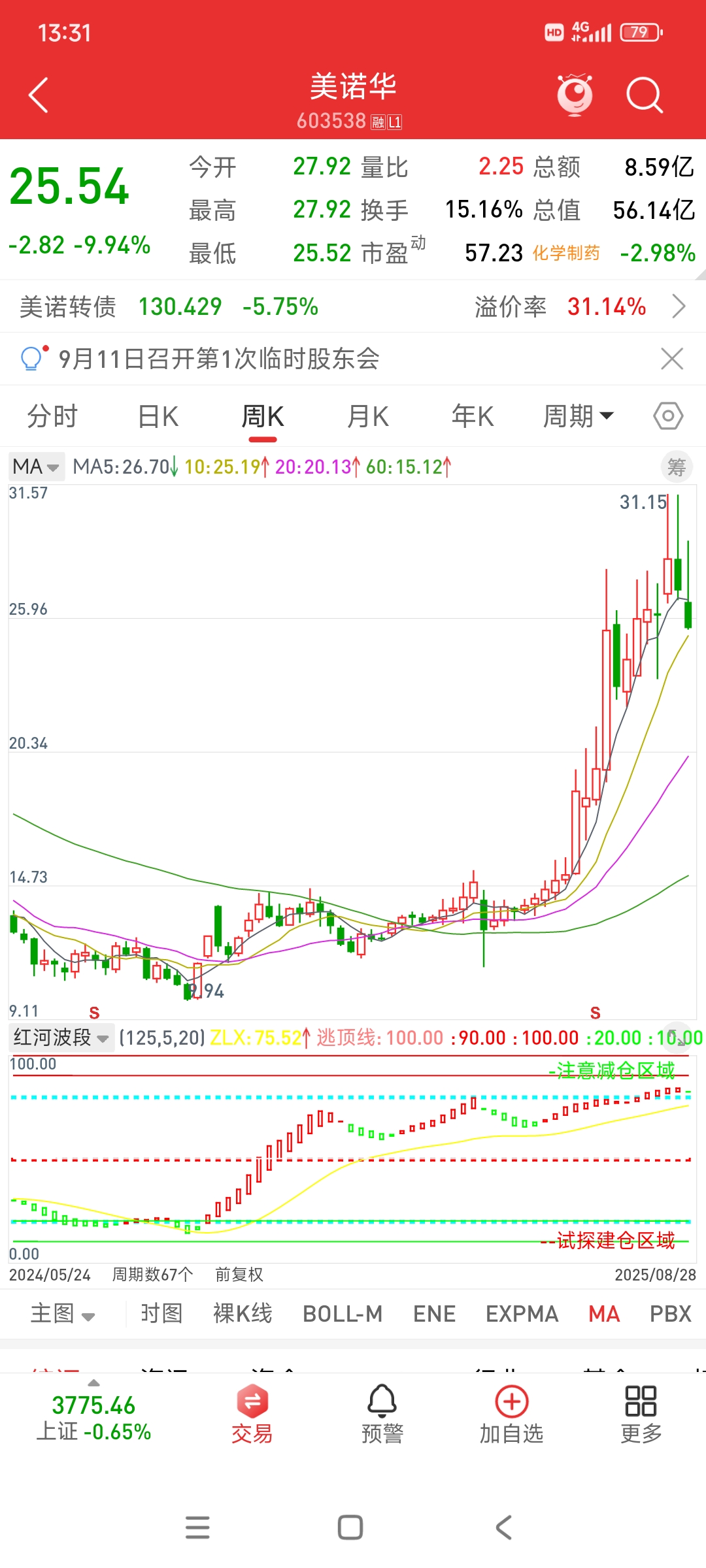Open the 预警 alert bell

click(x=382, y=1415)
